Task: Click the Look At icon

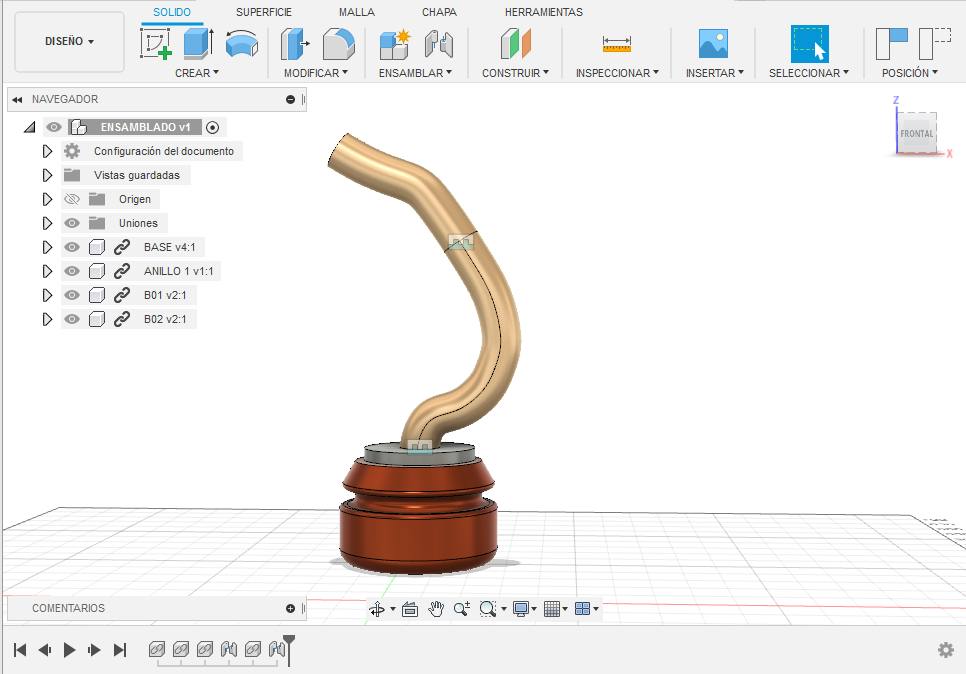Action: (x=410, y=609)
